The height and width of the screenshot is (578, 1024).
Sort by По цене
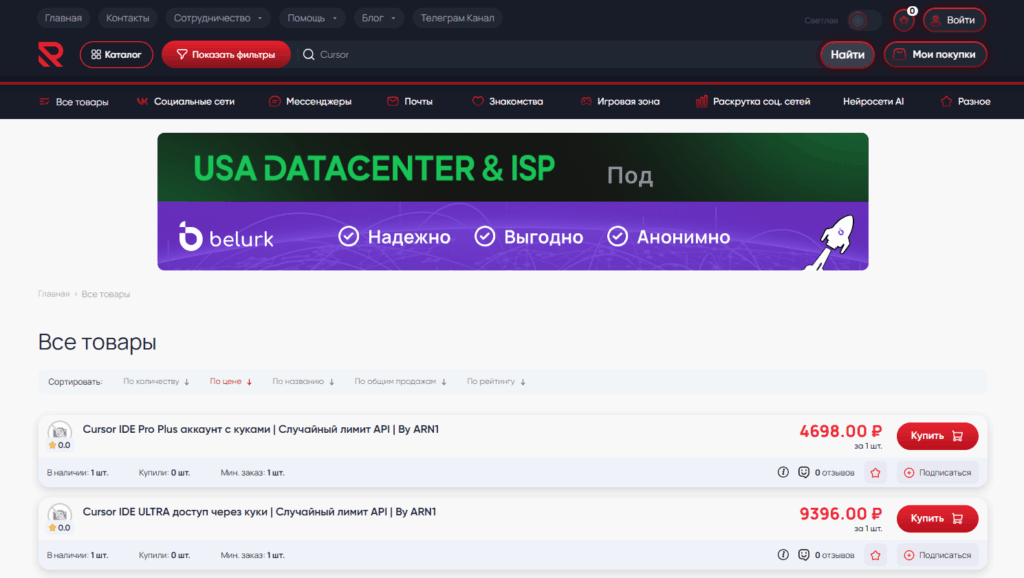coord(231,381)
